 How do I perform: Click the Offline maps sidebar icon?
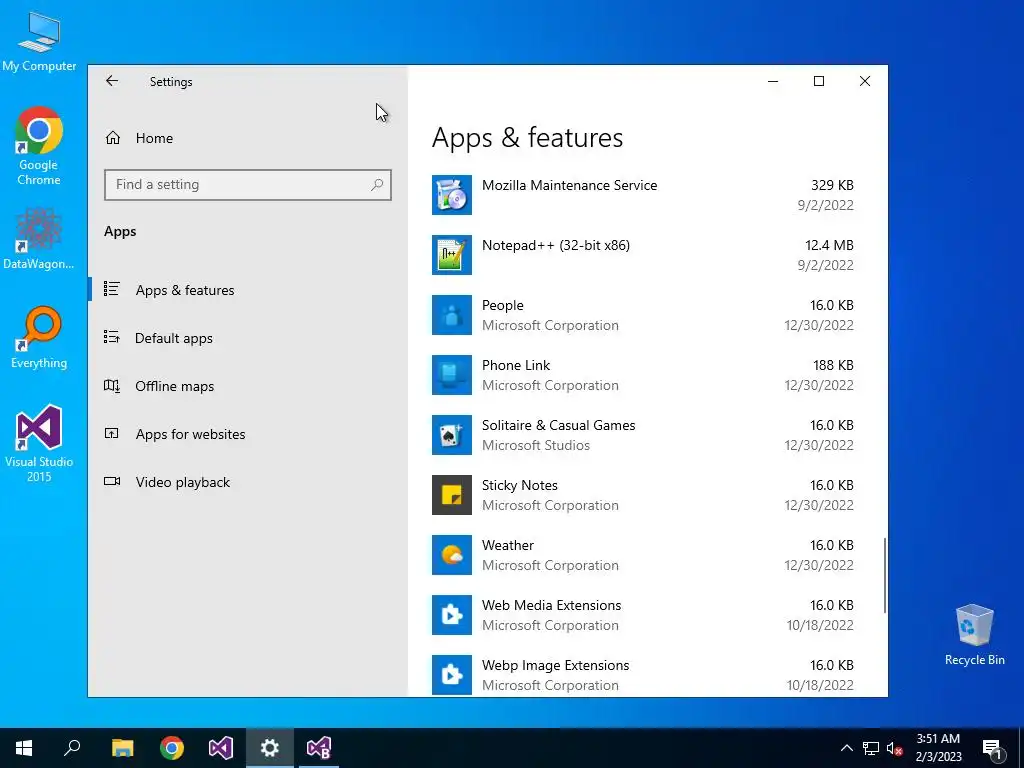click(112, 385)
